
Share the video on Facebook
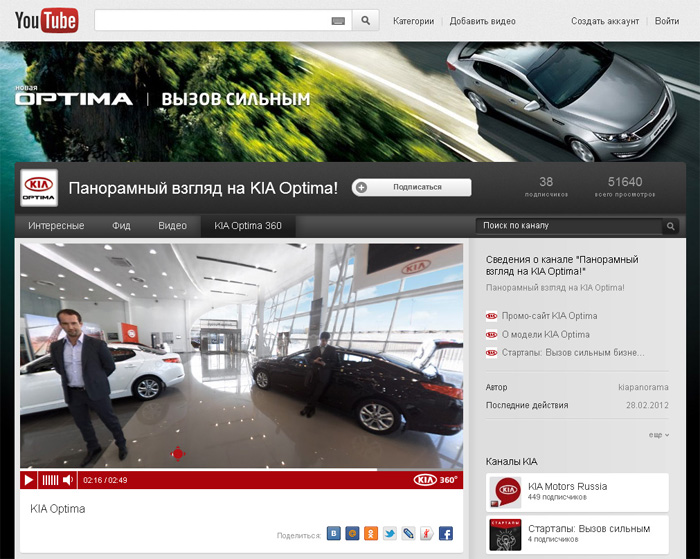coord(445,534)
